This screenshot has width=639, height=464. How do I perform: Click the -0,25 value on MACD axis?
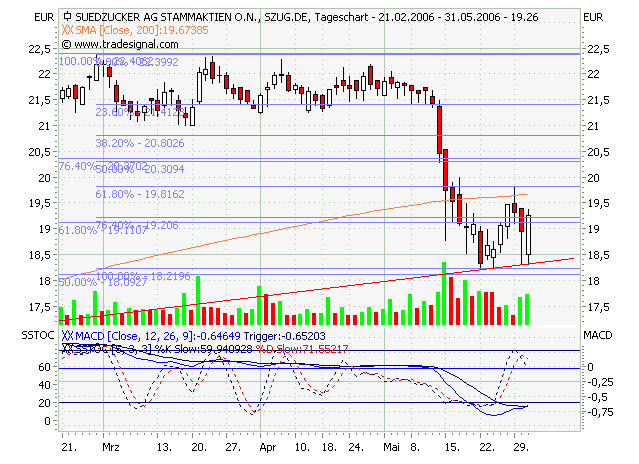pyautogui.click(x=600, y=382)
